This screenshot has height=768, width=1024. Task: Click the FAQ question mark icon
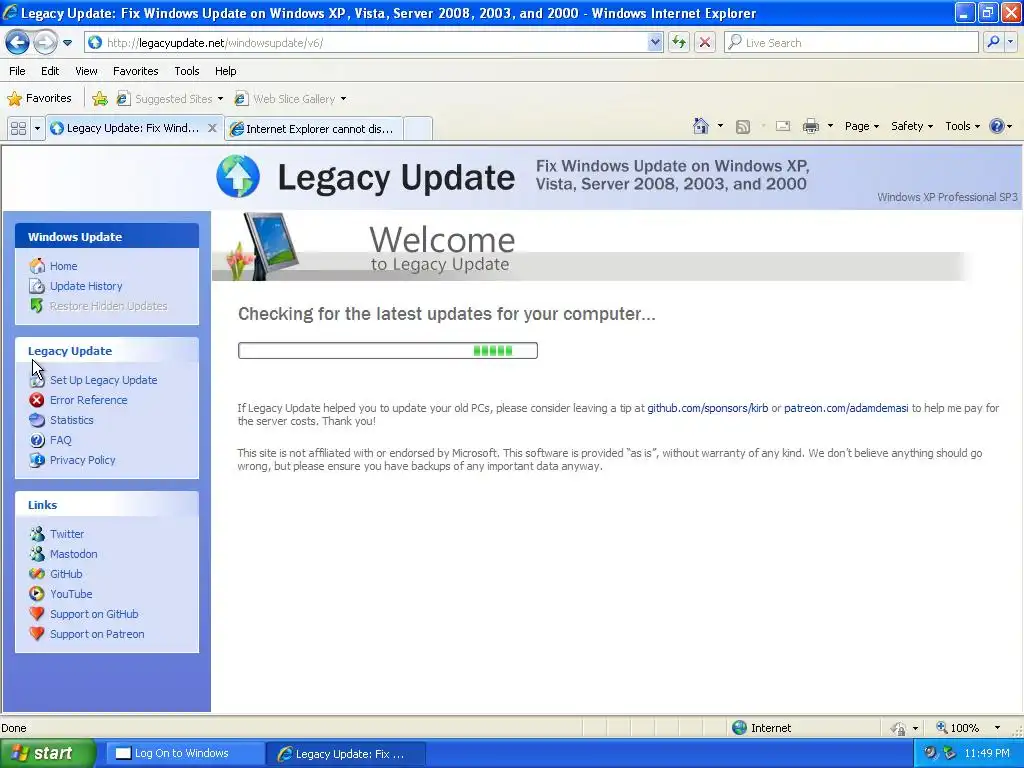[x=37, y=440]
